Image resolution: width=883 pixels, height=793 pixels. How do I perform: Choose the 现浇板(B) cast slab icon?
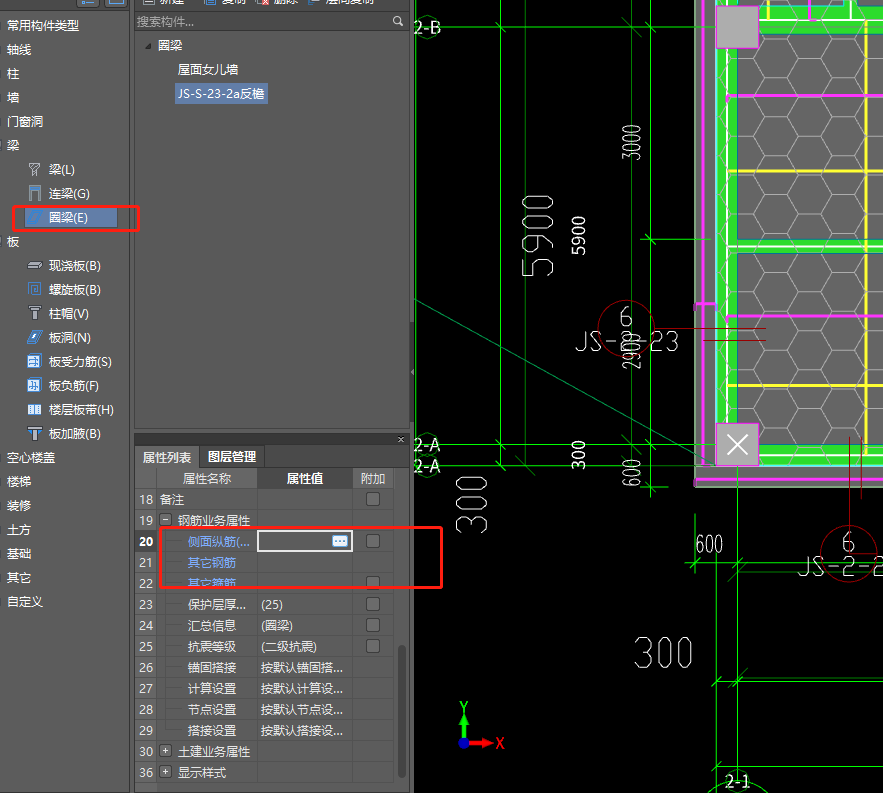[35, 266]
